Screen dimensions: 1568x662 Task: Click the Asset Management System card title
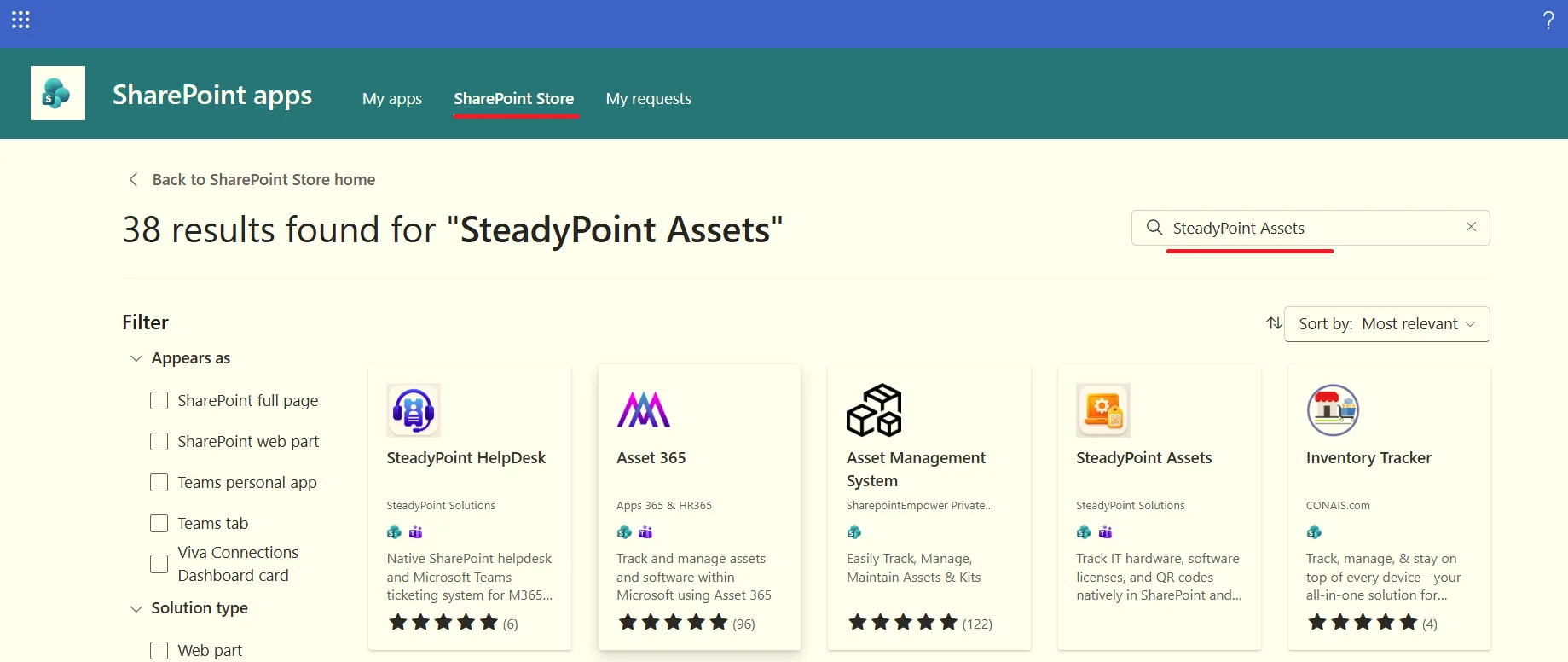(916, 469)
